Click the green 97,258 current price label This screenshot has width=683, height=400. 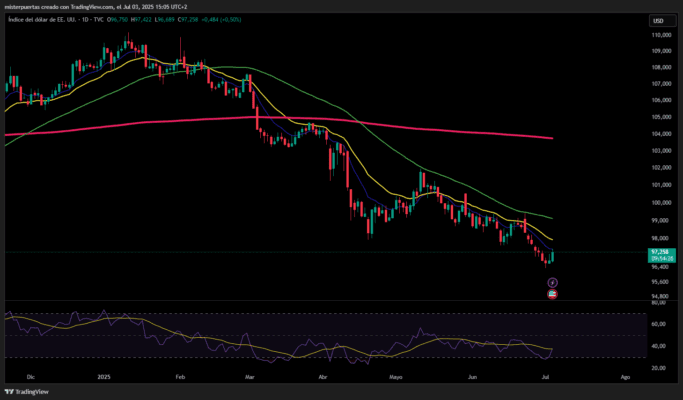coord(658,251)
